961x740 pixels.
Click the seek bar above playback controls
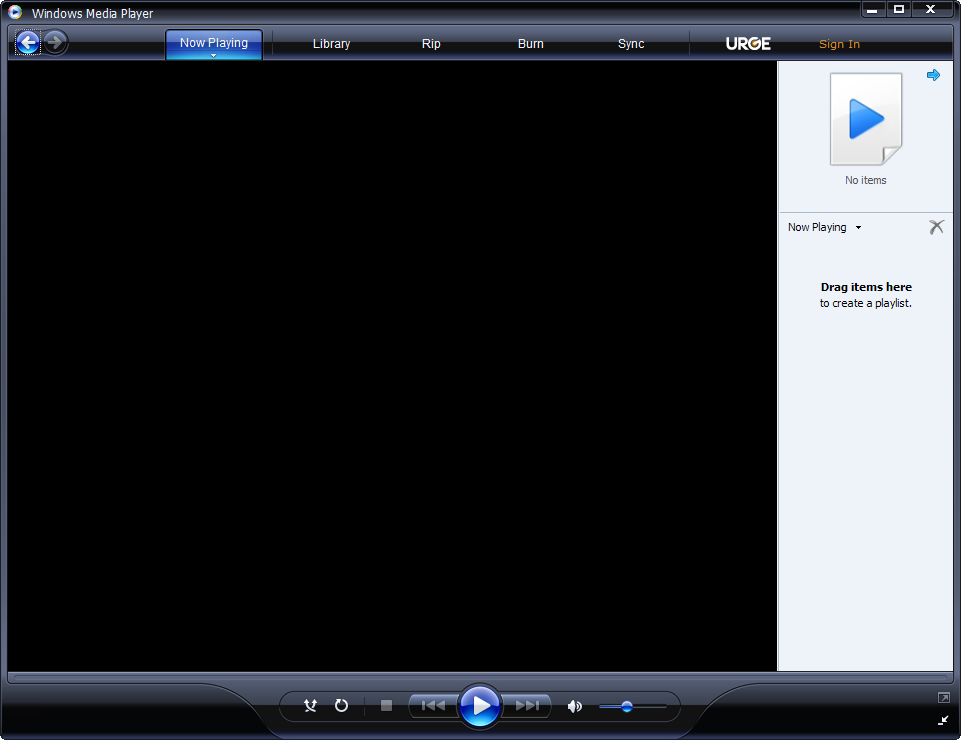pos(480,678)
